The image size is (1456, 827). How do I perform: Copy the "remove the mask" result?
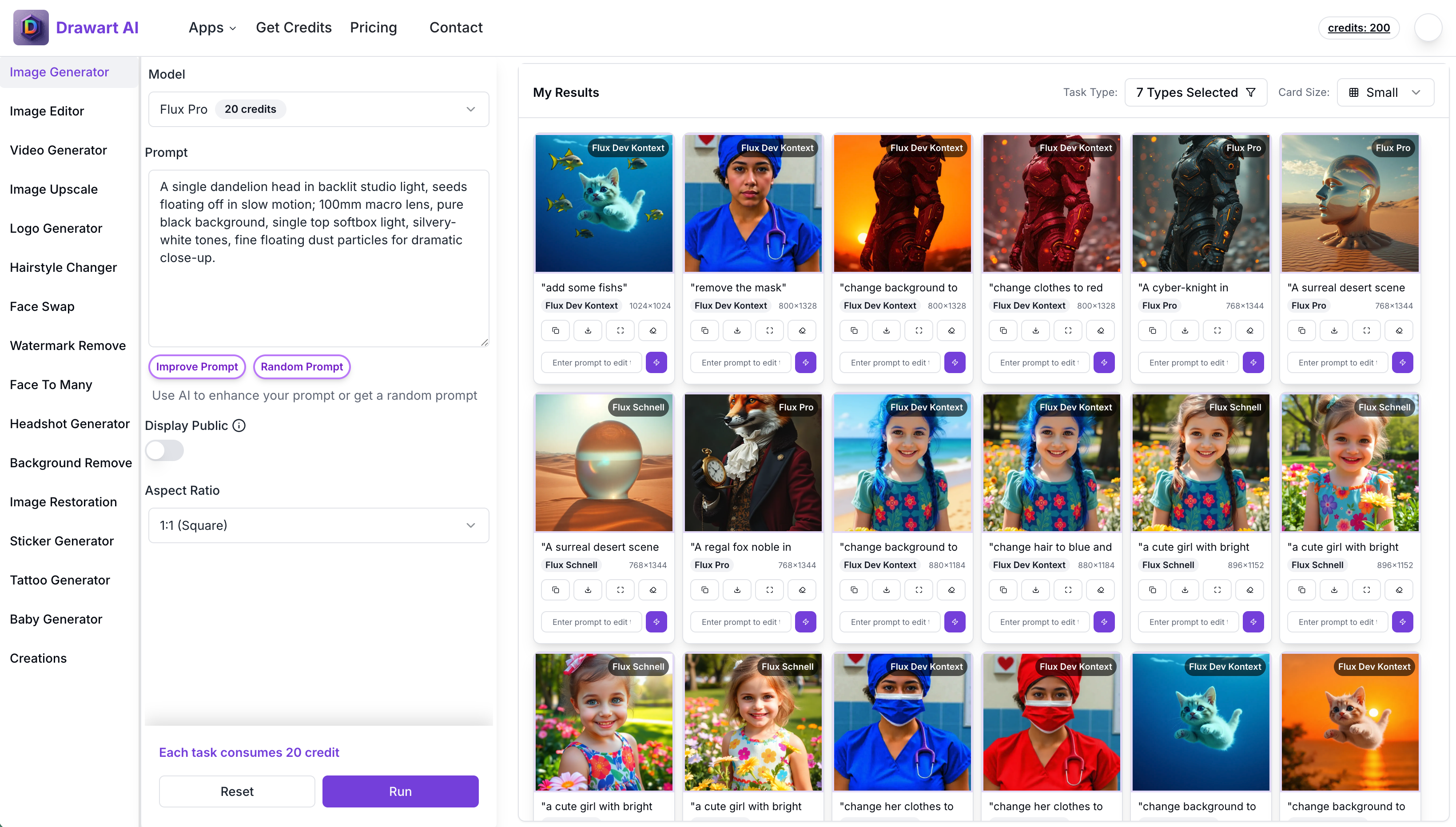tap(705, 330)
